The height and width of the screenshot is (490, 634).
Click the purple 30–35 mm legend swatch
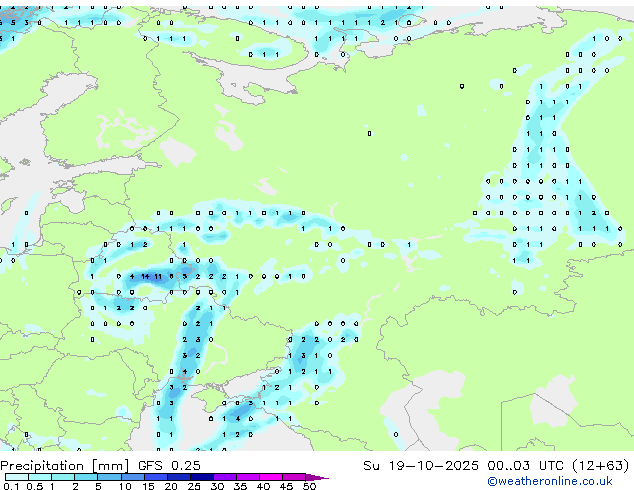pos(225,477)
